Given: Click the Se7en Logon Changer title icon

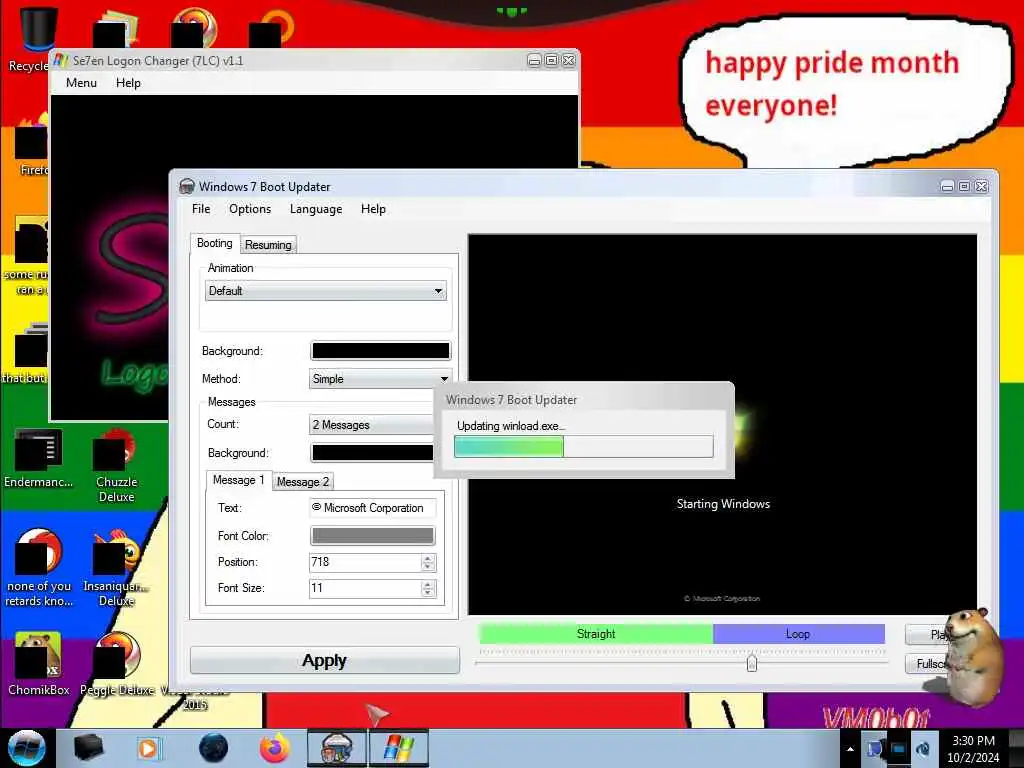Looking at the screenshot, I should coord(61,61).
